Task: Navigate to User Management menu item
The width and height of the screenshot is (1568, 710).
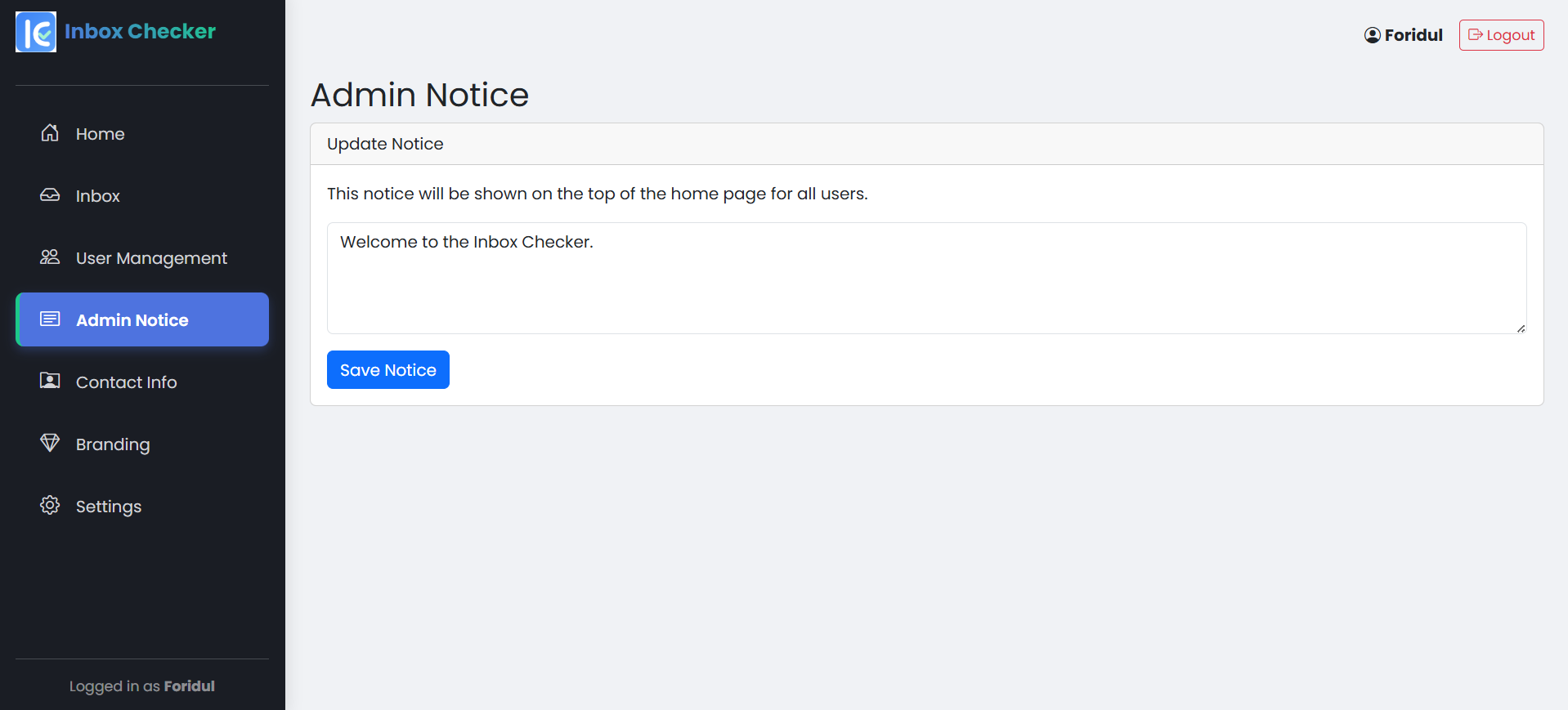Action: [150, 257]
